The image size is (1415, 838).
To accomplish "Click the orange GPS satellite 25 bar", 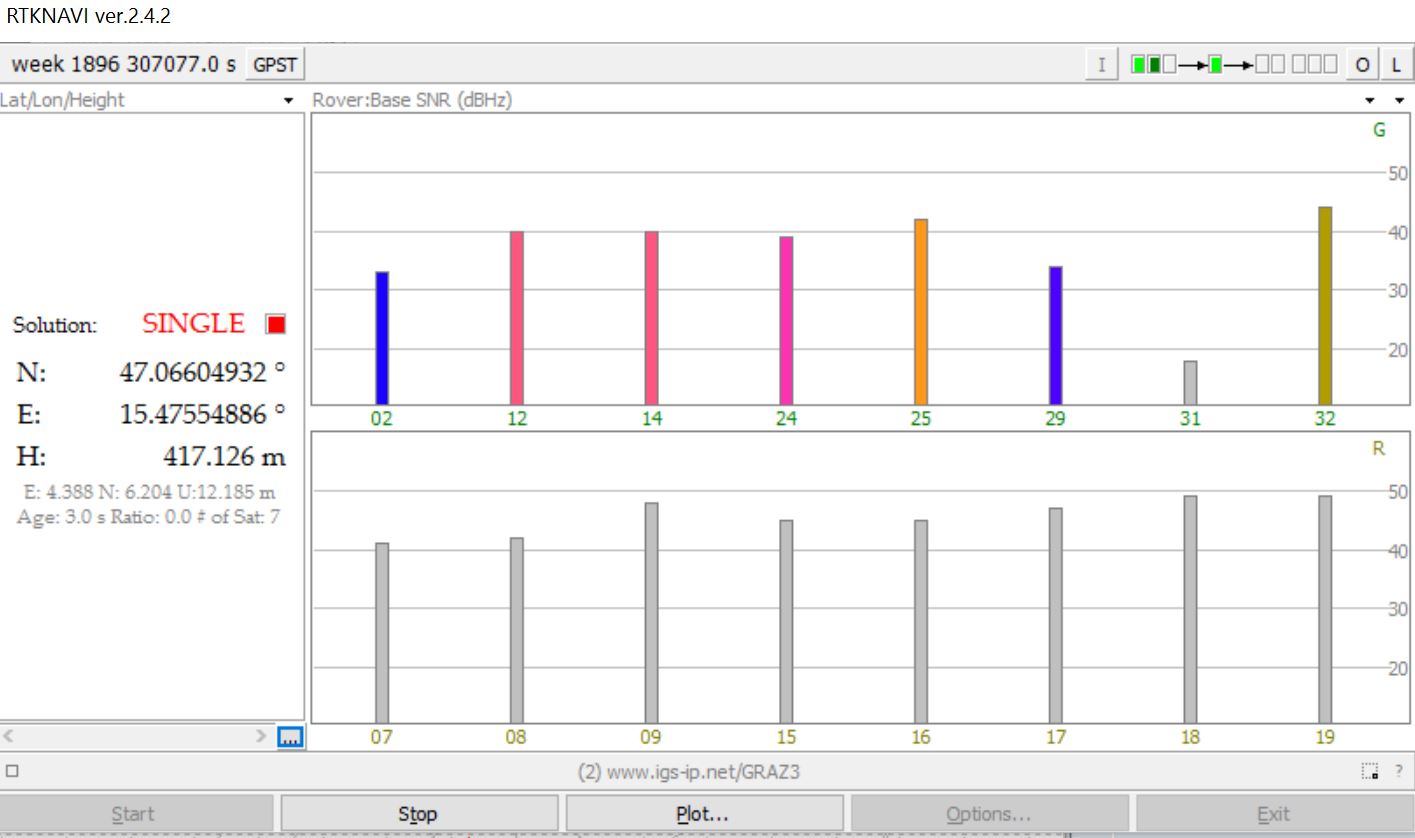I will pos(921,311).
